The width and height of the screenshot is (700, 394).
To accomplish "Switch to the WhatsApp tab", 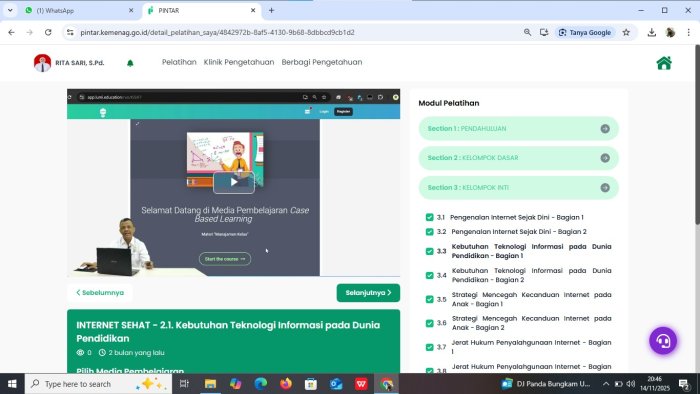I will click(x=79, y=10).
